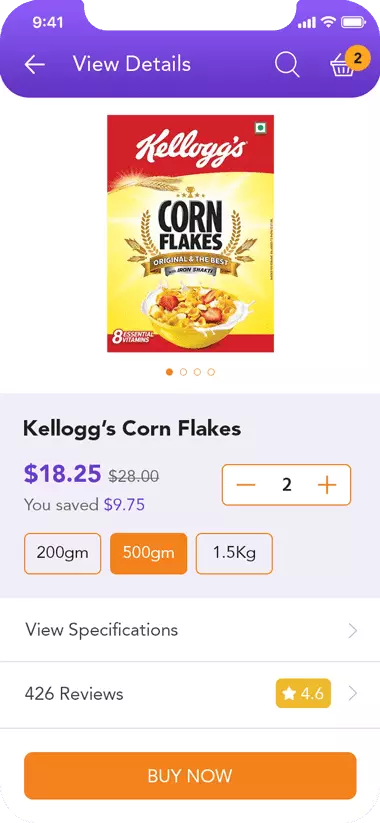The height and width of the screenshot is (823, 380).
Task: Click the star rating 4.6 badge
Action: 303,693
